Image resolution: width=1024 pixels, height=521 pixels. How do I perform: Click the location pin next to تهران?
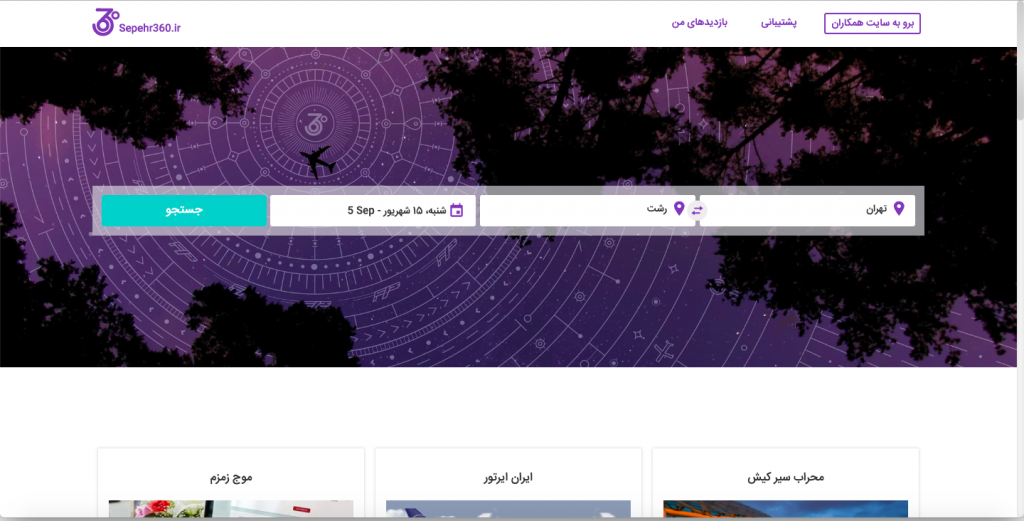pos(899,209)
